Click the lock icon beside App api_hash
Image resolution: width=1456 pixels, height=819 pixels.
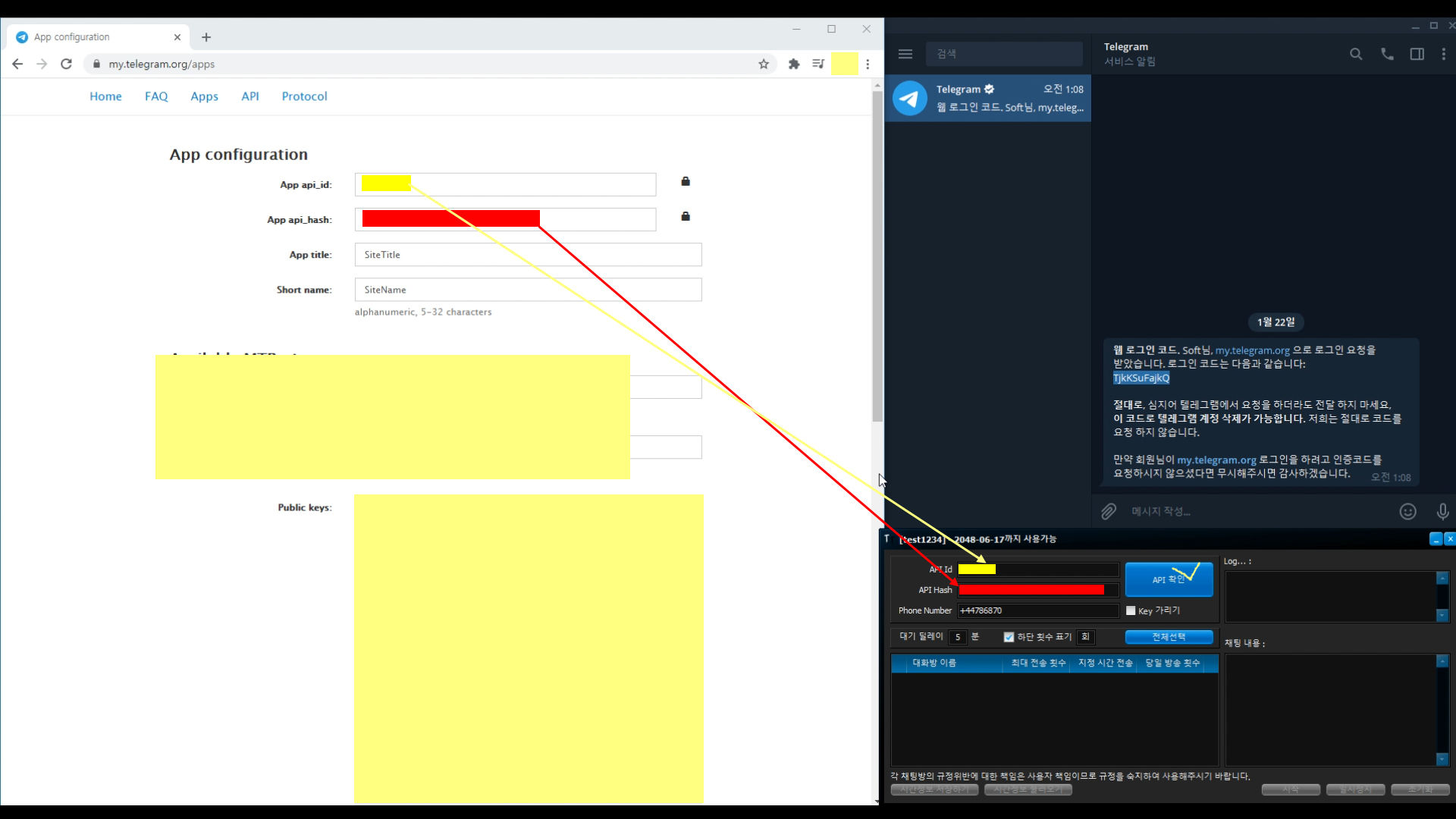pyautogui.click(x=686, y=217)
